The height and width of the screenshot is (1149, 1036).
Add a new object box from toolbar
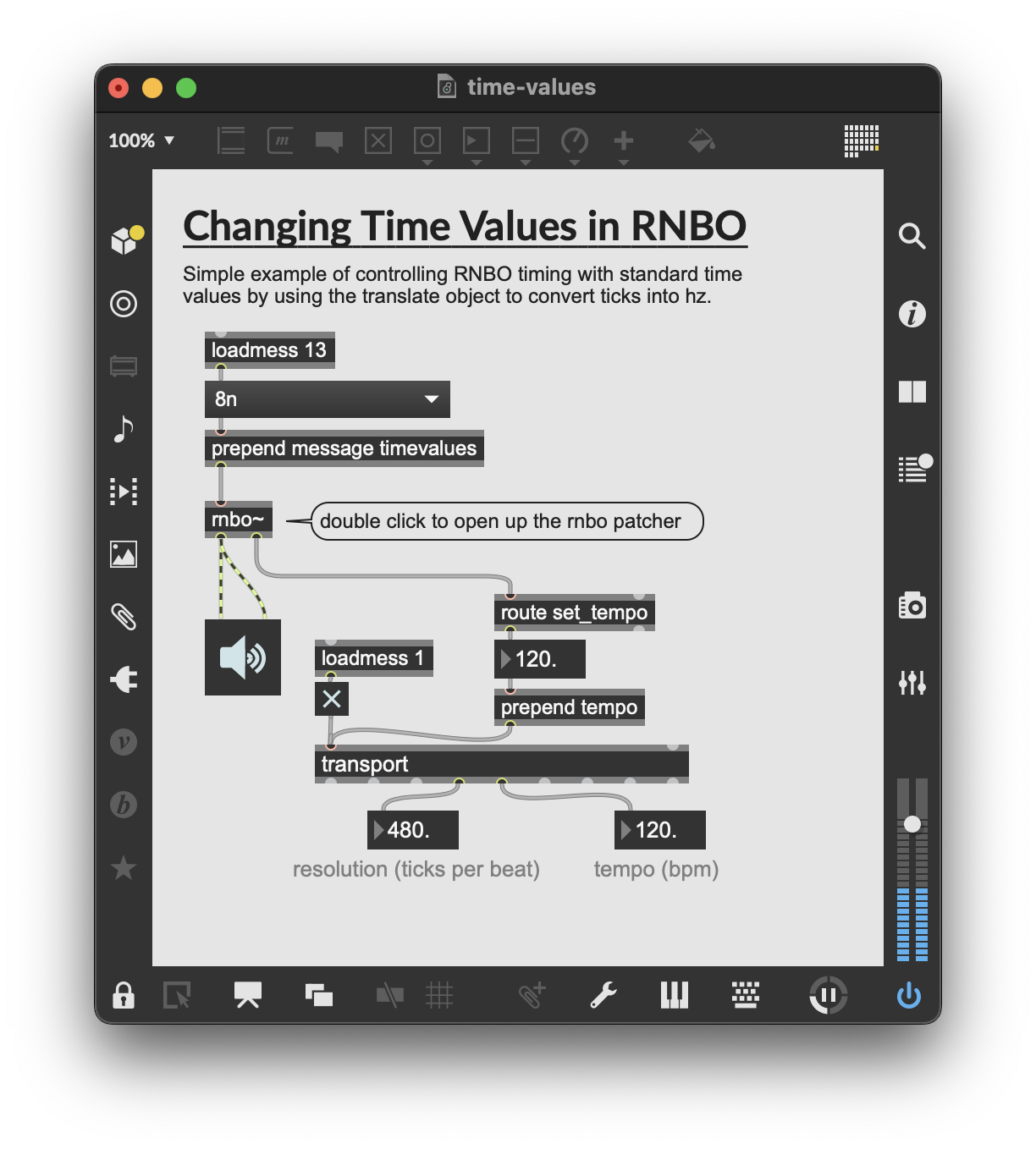pos(231,140)
